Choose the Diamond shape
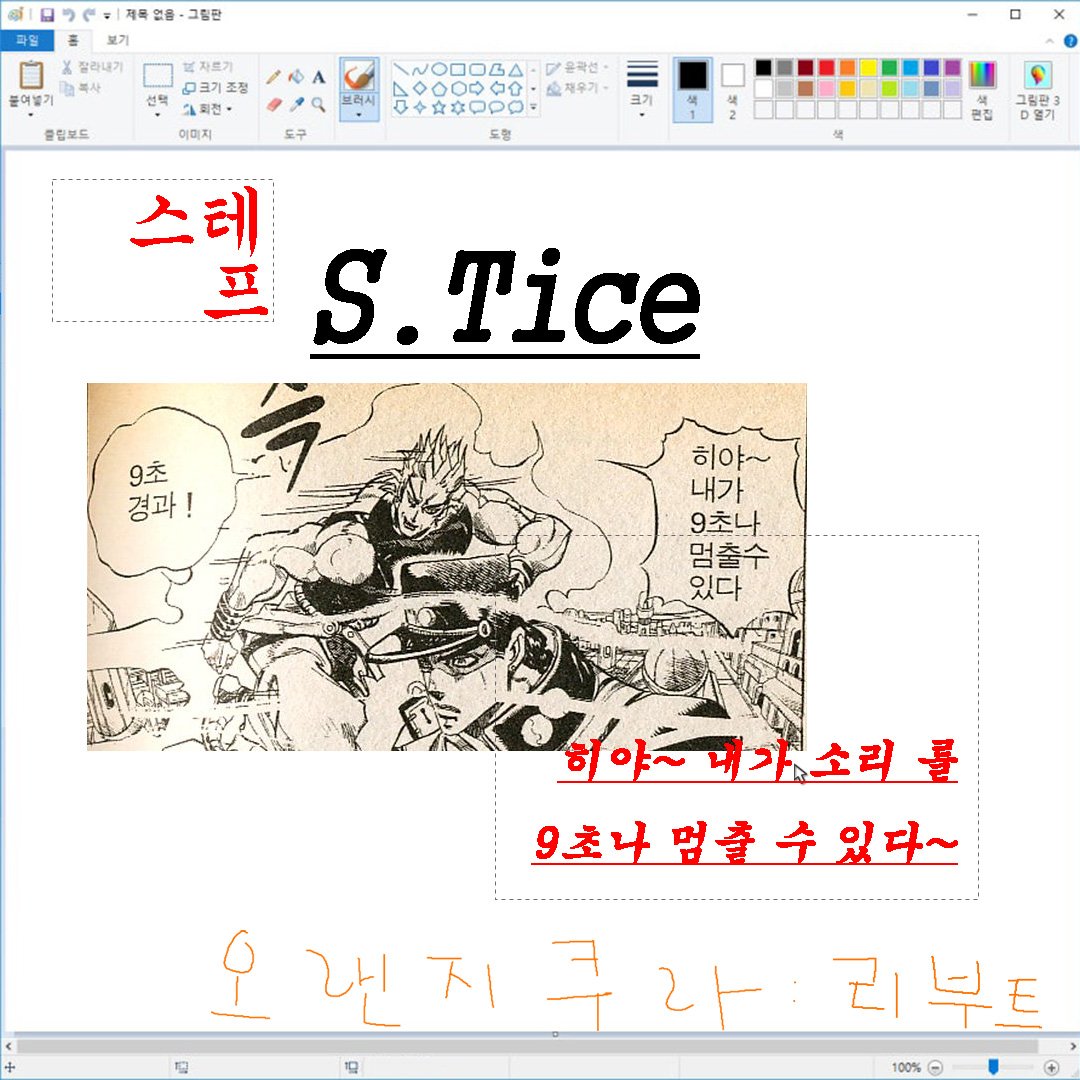 click(419, 88)
